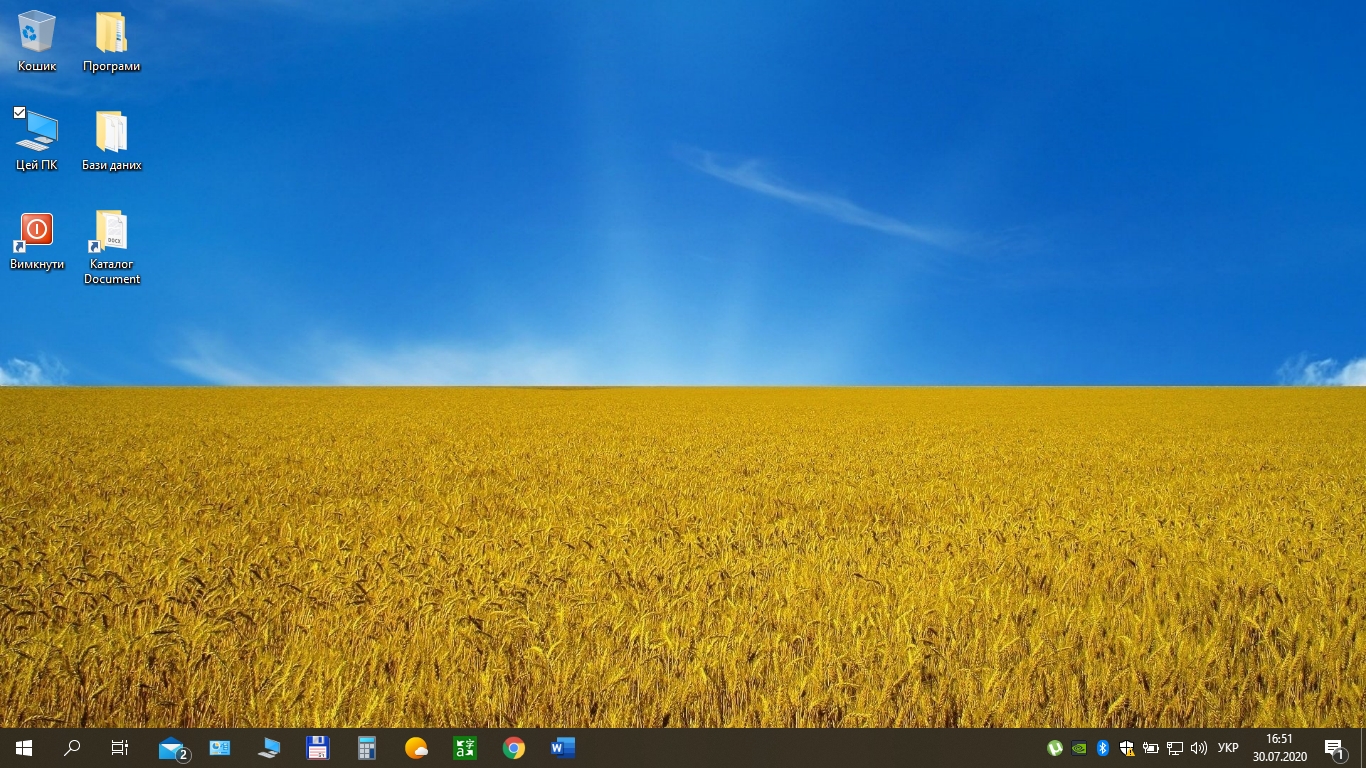Open network settings from the tray
This screenshot has width=1366, height=768.
pos(1172,748)
